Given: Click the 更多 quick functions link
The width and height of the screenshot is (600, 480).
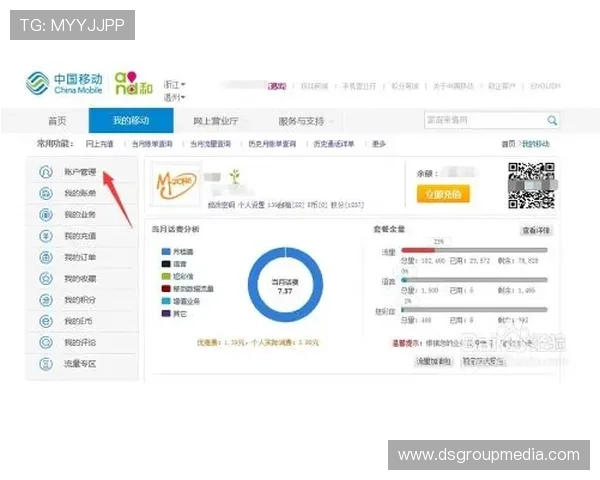Looking at the screenshot, I should pos(378,144).
